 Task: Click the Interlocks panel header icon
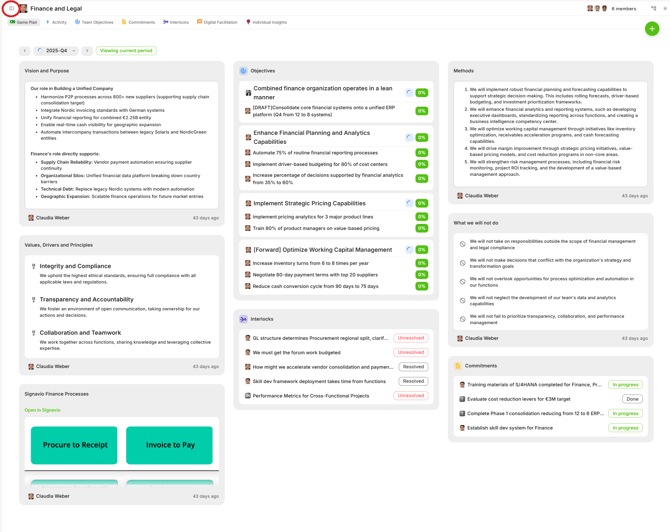click(x=243, y=319)
